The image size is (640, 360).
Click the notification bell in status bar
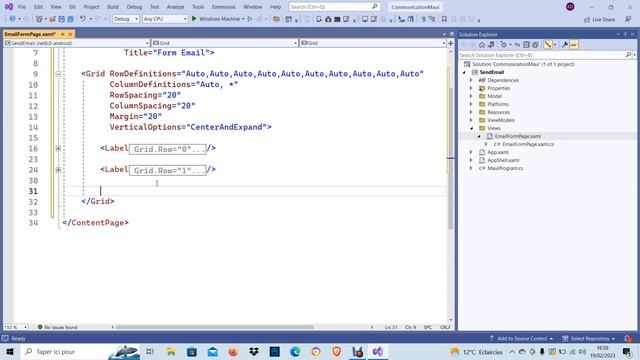pyautogui.click(x=628, y=338)
